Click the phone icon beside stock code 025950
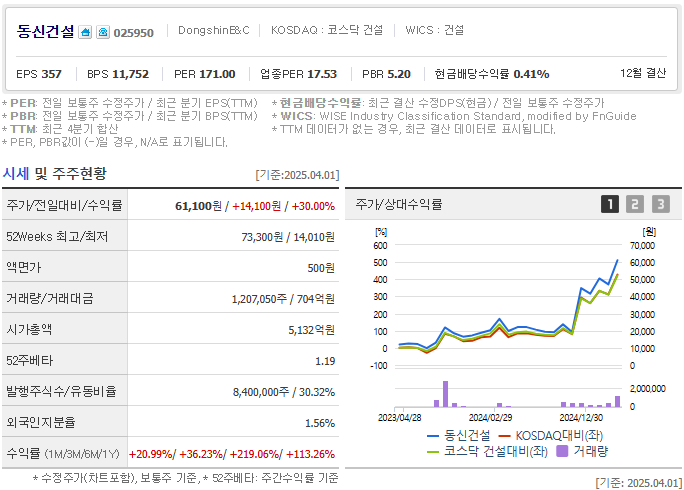 coord(103,32)
